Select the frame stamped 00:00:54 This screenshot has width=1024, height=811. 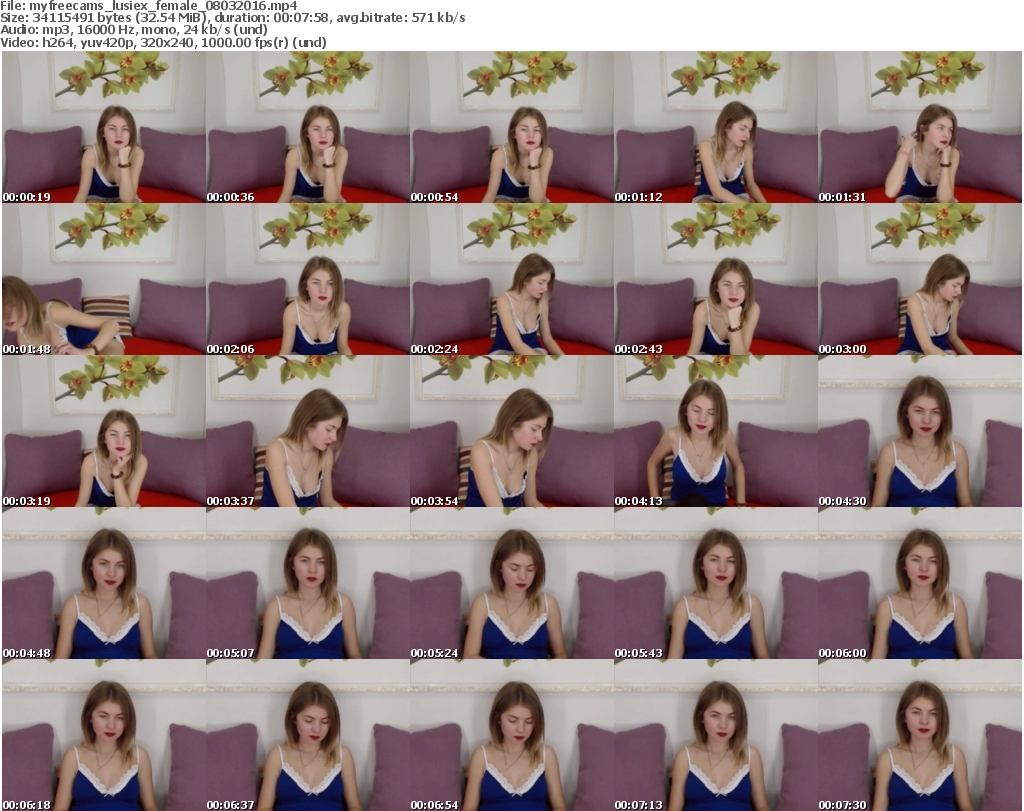point(512,127)
